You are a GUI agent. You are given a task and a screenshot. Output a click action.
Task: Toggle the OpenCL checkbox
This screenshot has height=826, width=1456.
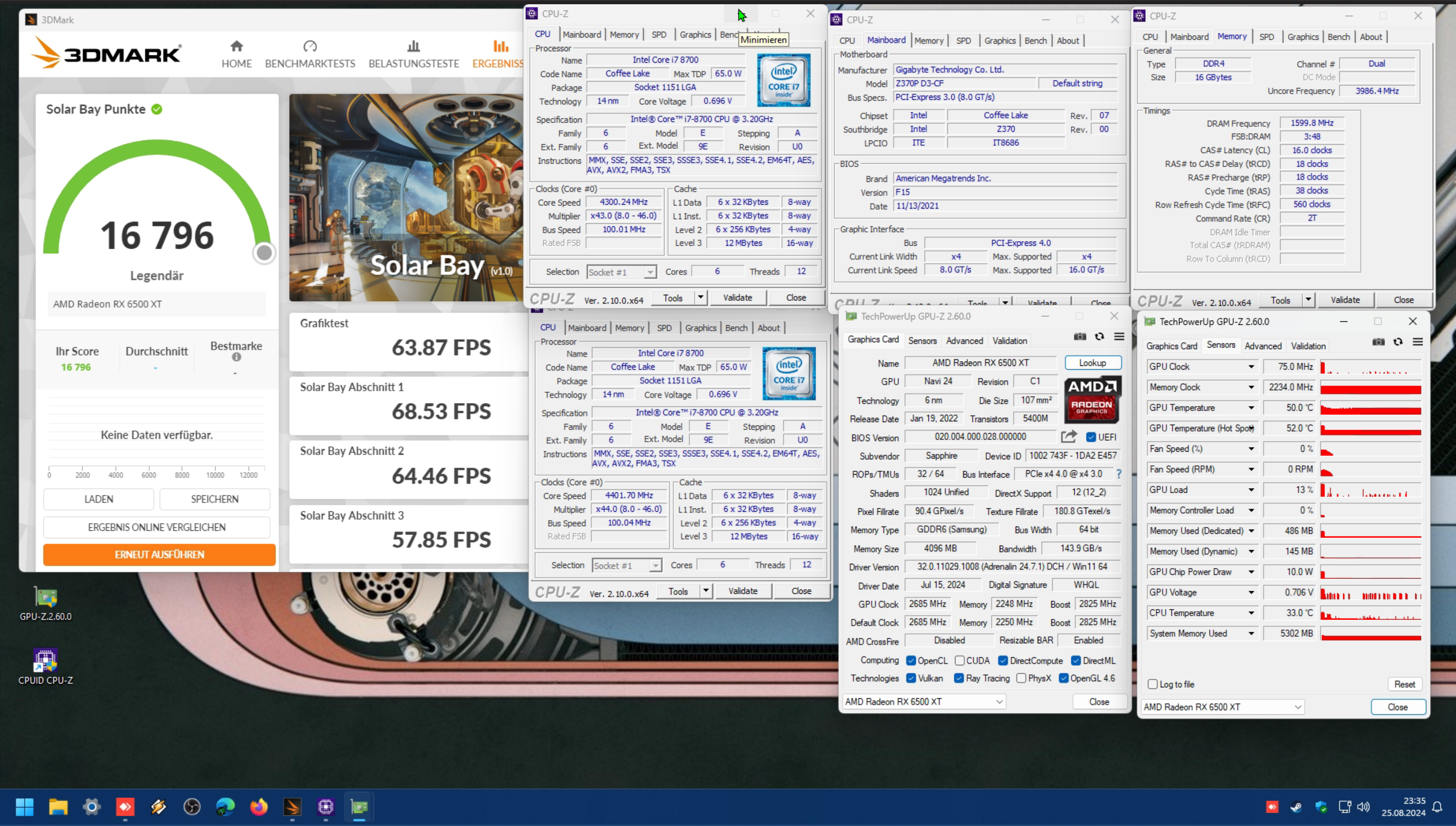click(911, 660)
